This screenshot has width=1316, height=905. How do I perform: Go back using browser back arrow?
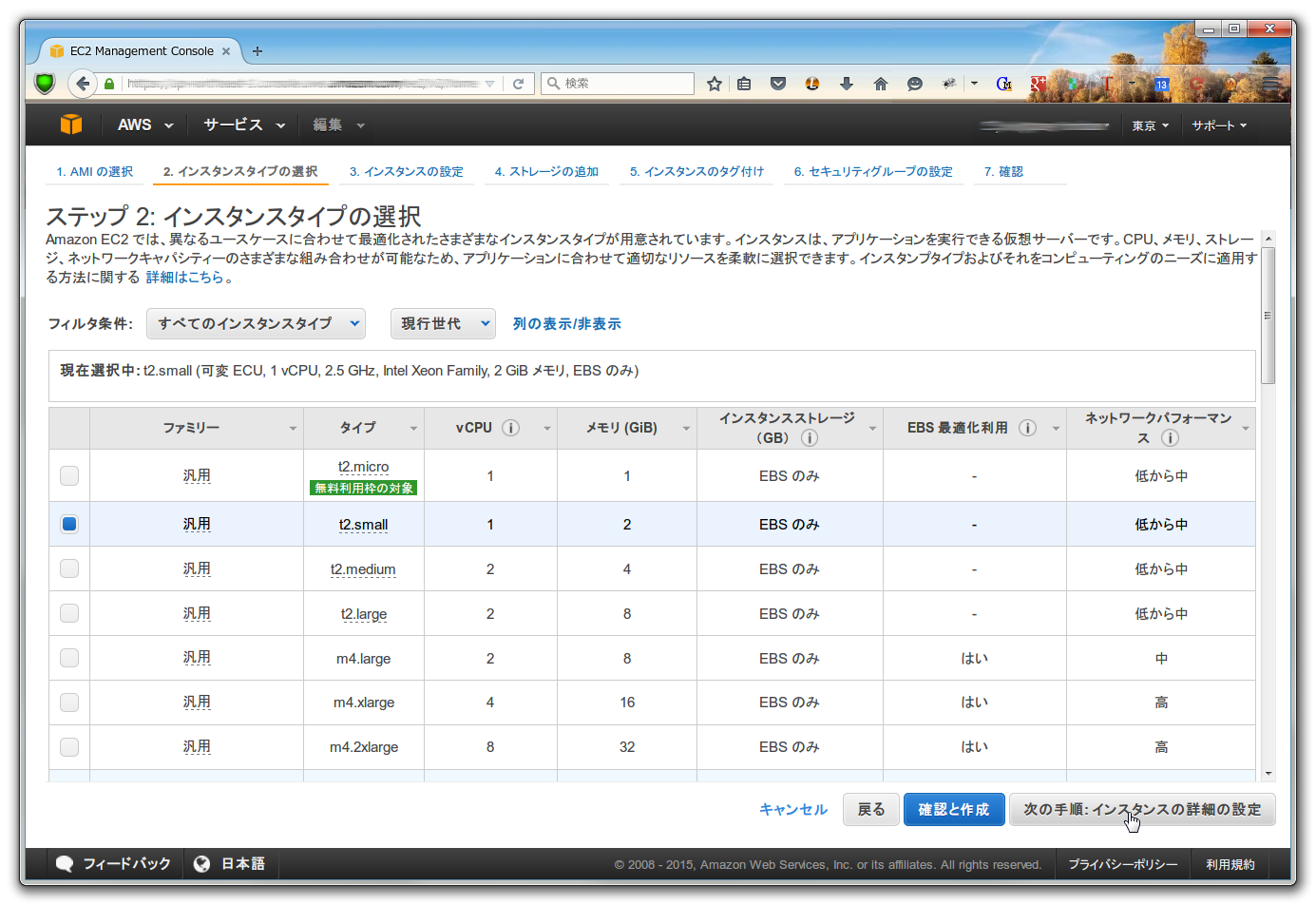(x=83, y=84)
